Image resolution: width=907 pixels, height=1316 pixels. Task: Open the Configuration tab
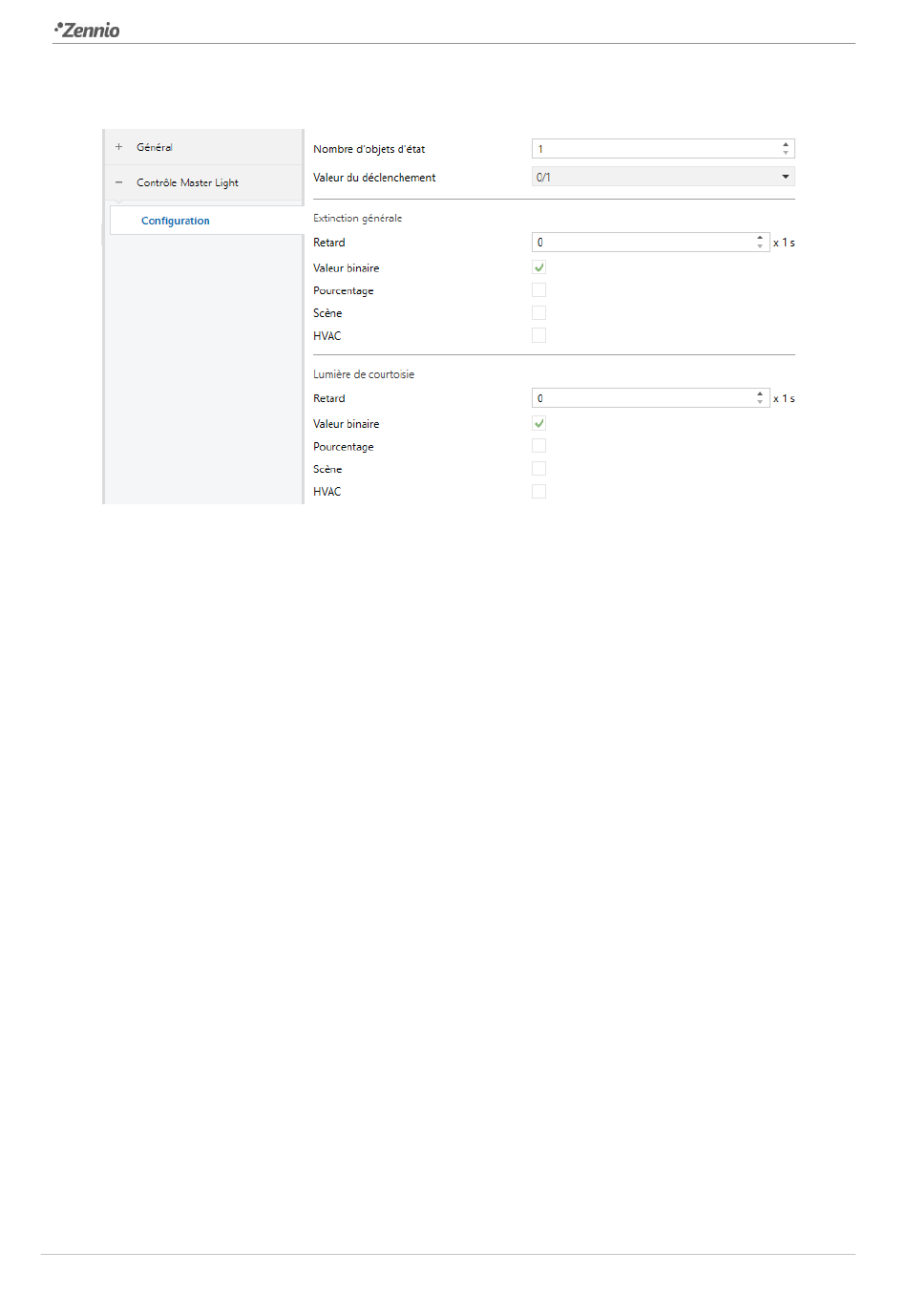176,221
